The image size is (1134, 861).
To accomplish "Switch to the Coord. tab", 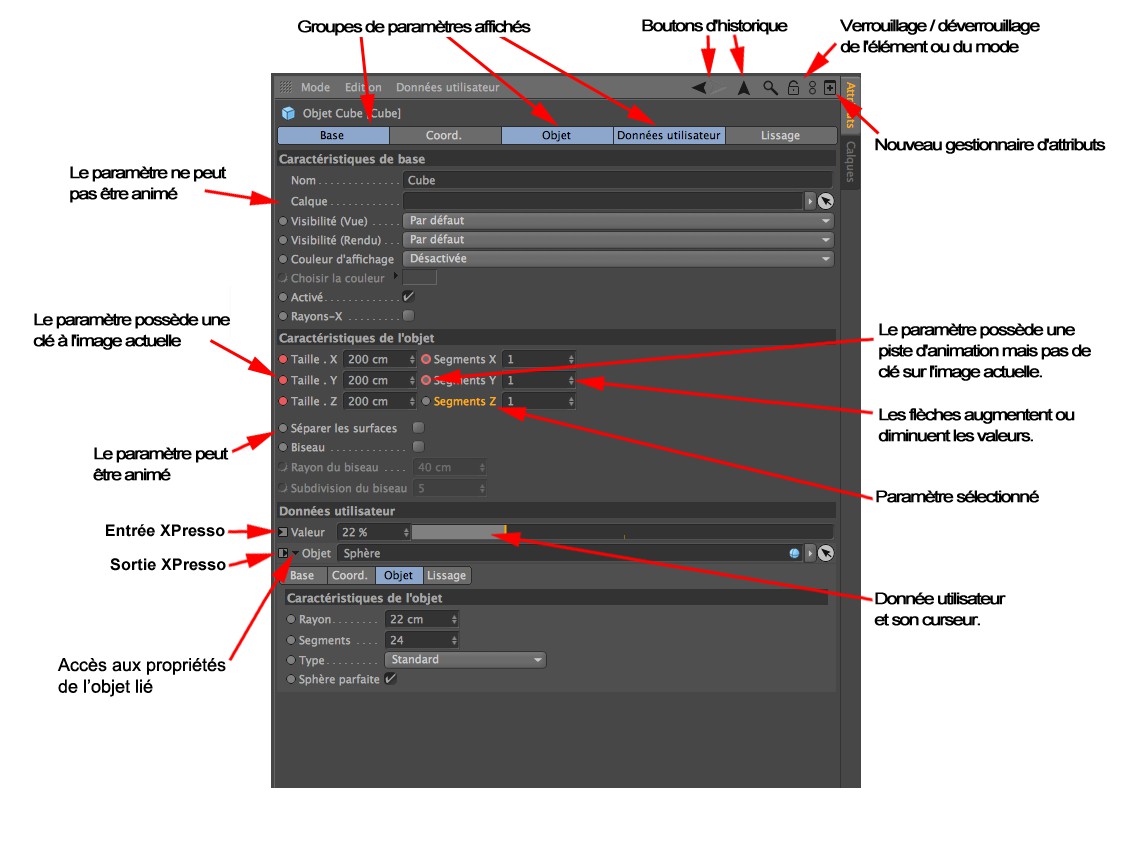I will tap(444, 135).
